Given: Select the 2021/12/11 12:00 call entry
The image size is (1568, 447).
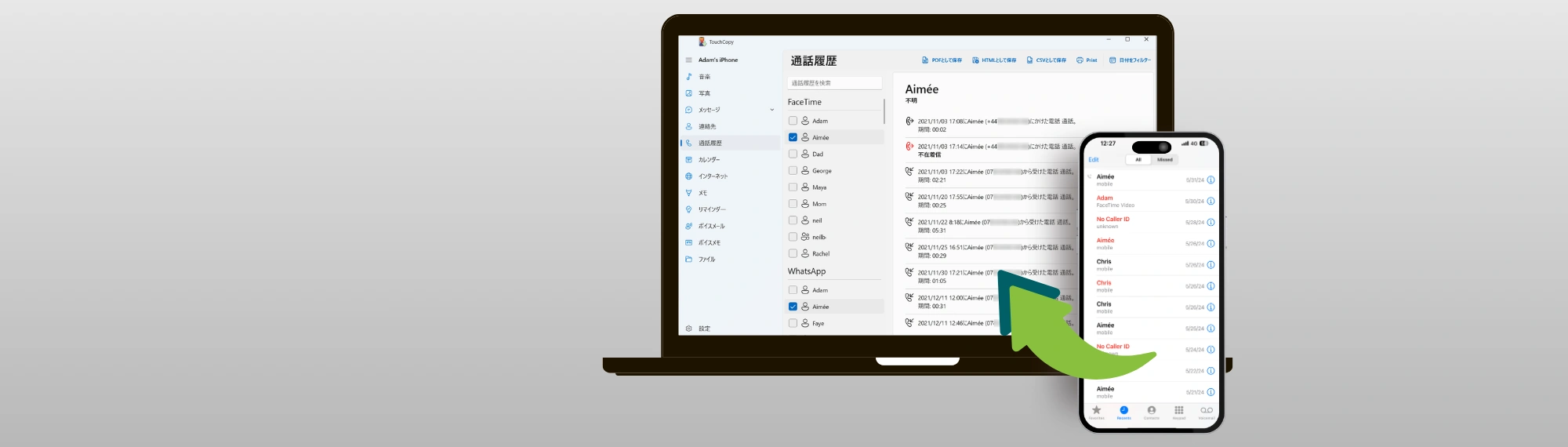Looking at the screenshot, I should 989,301.
